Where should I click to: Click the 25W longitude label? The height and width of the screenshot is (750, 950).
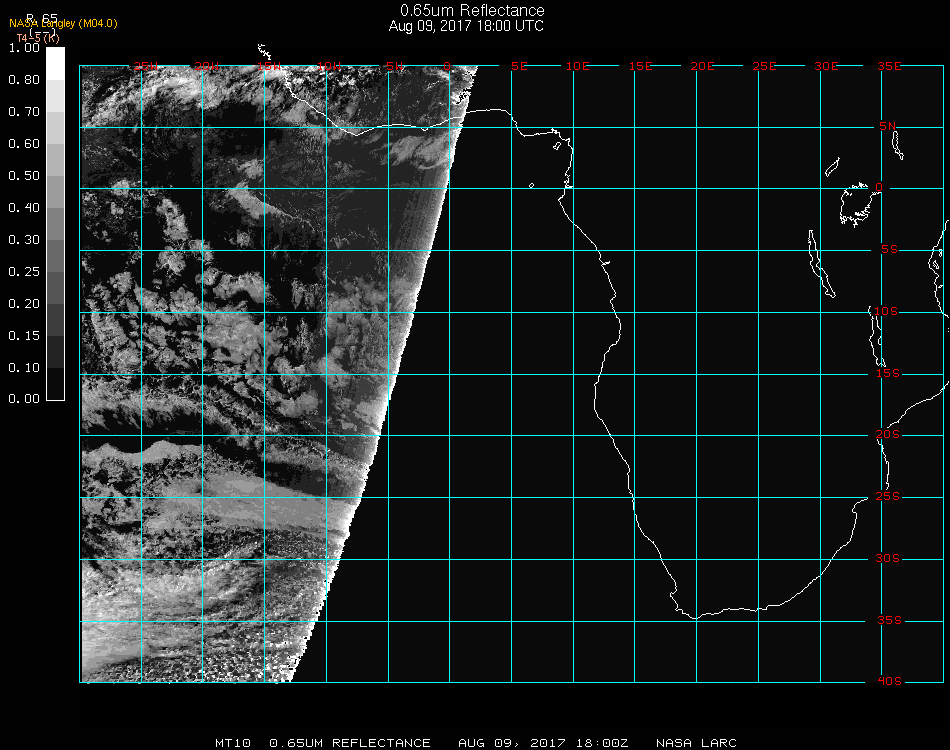click(x=146, y=67)
